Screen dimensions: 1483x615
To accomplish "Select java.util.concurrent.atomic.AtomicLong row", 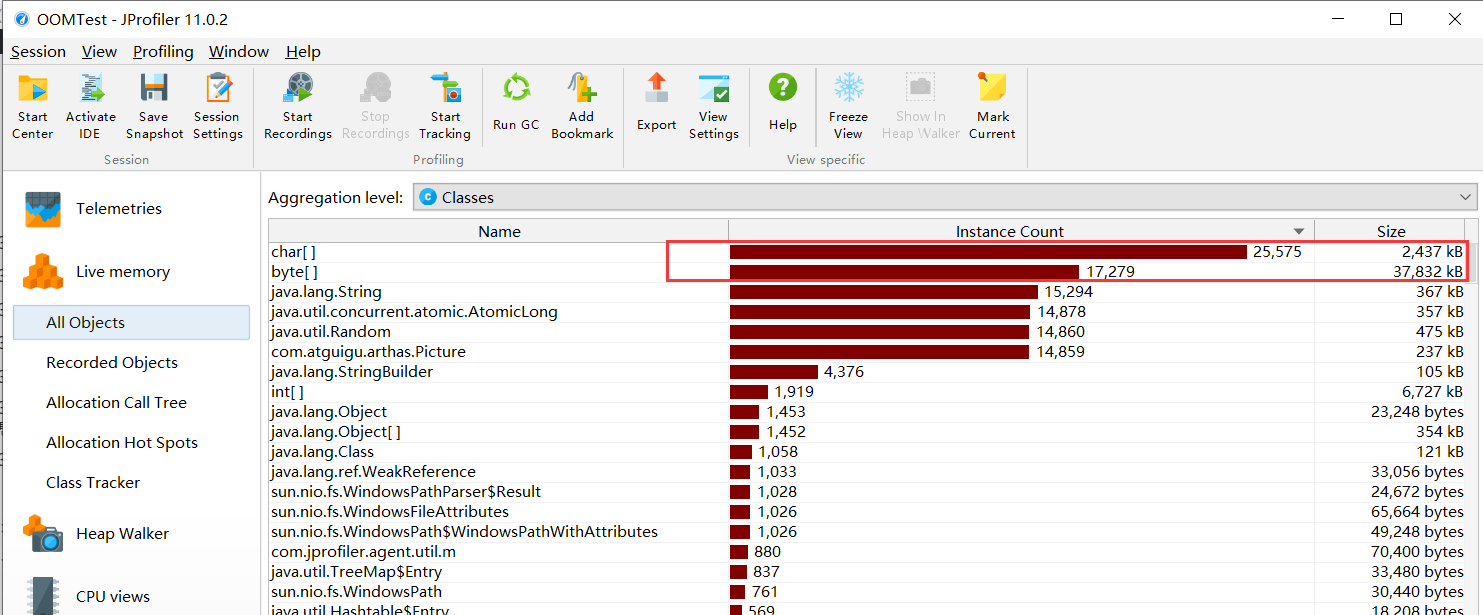I will [867, 312].
